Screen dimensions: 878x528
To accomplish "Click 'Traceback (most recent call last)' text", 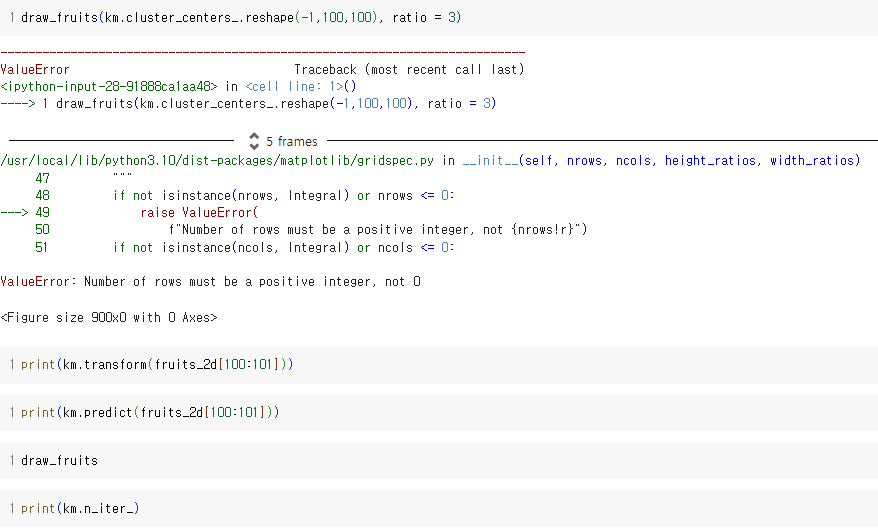I will pos(409,69).
